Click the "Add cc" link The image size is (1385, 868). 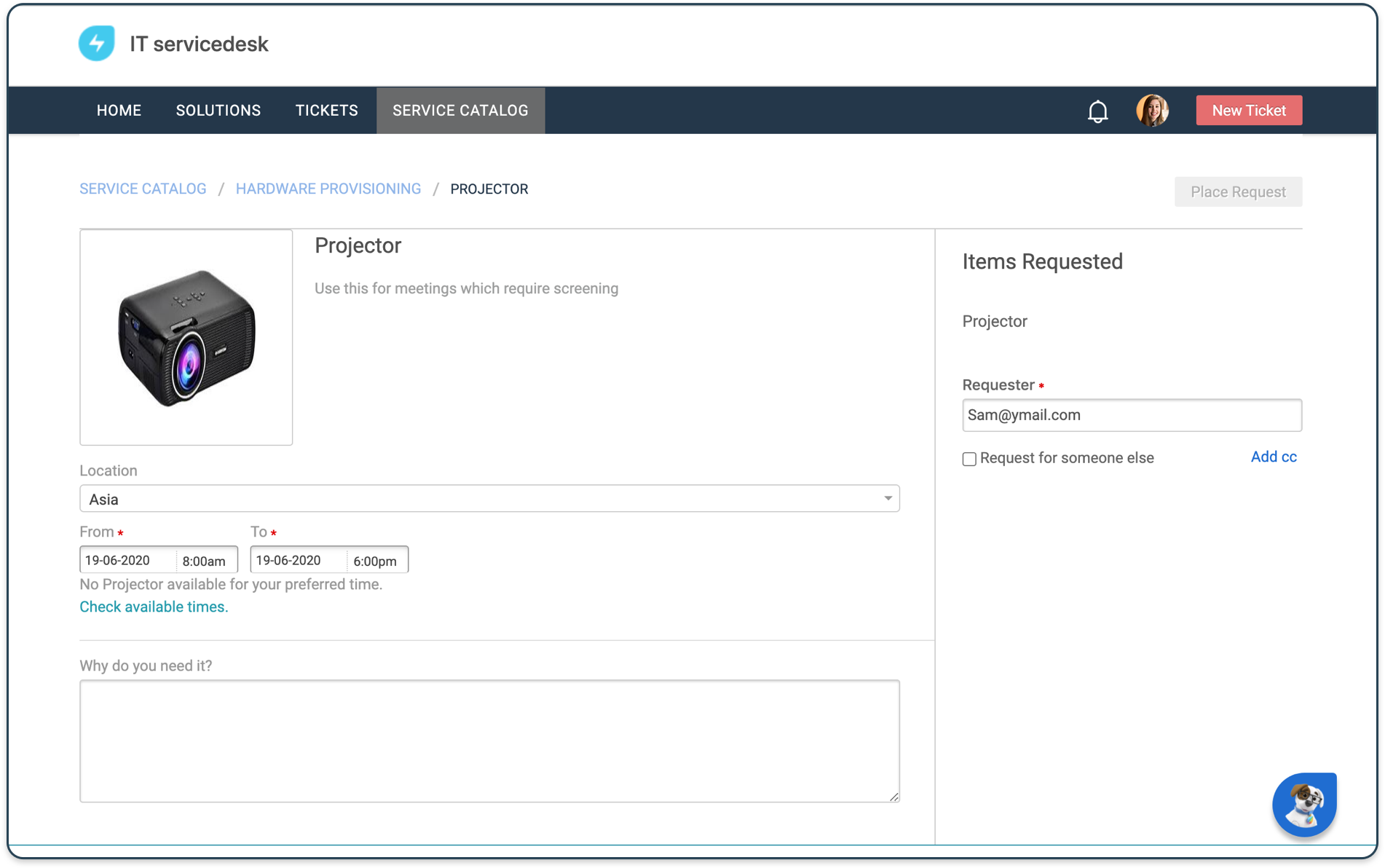tap(1273, 457)
